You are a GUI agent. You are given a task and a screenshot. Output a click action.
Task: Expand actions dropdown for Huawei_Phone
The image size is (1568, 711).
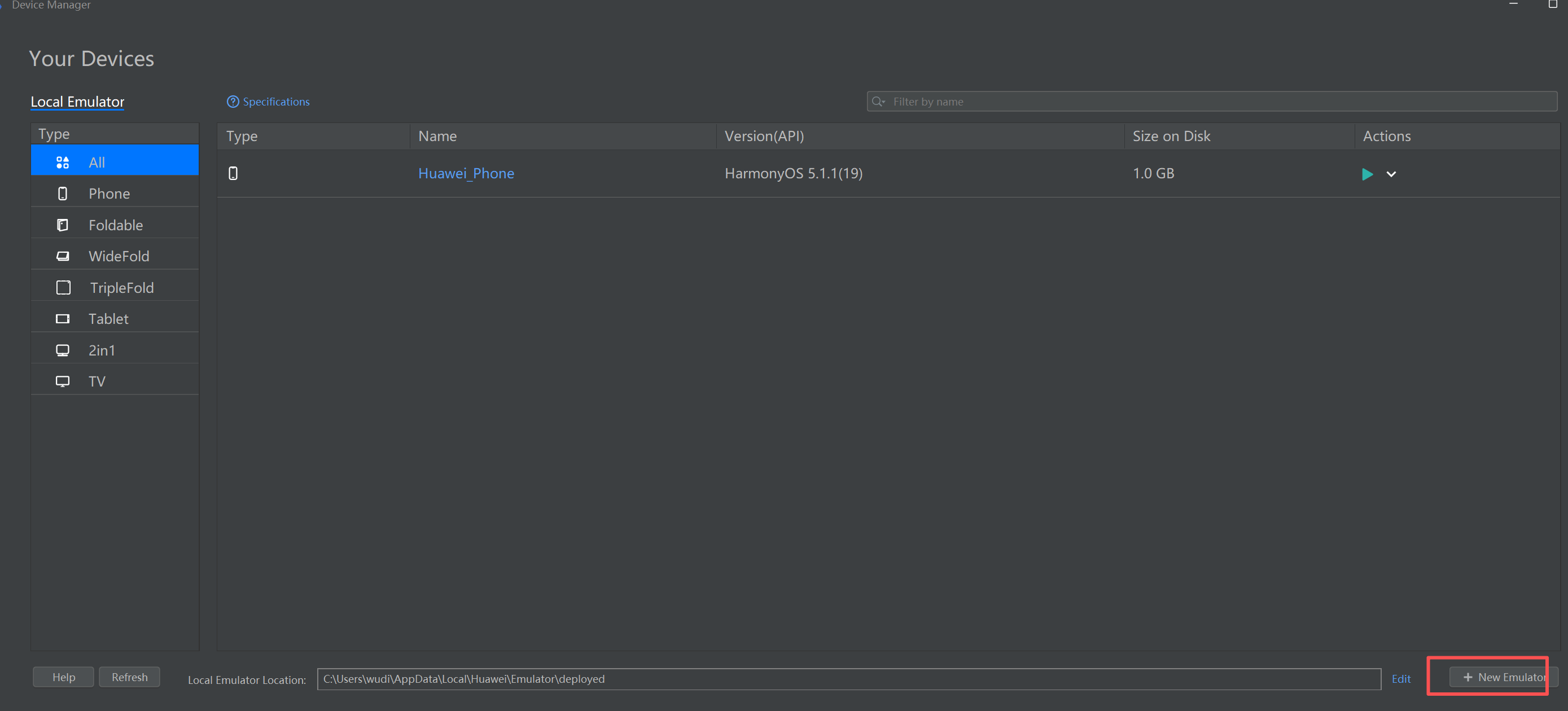1391,174
